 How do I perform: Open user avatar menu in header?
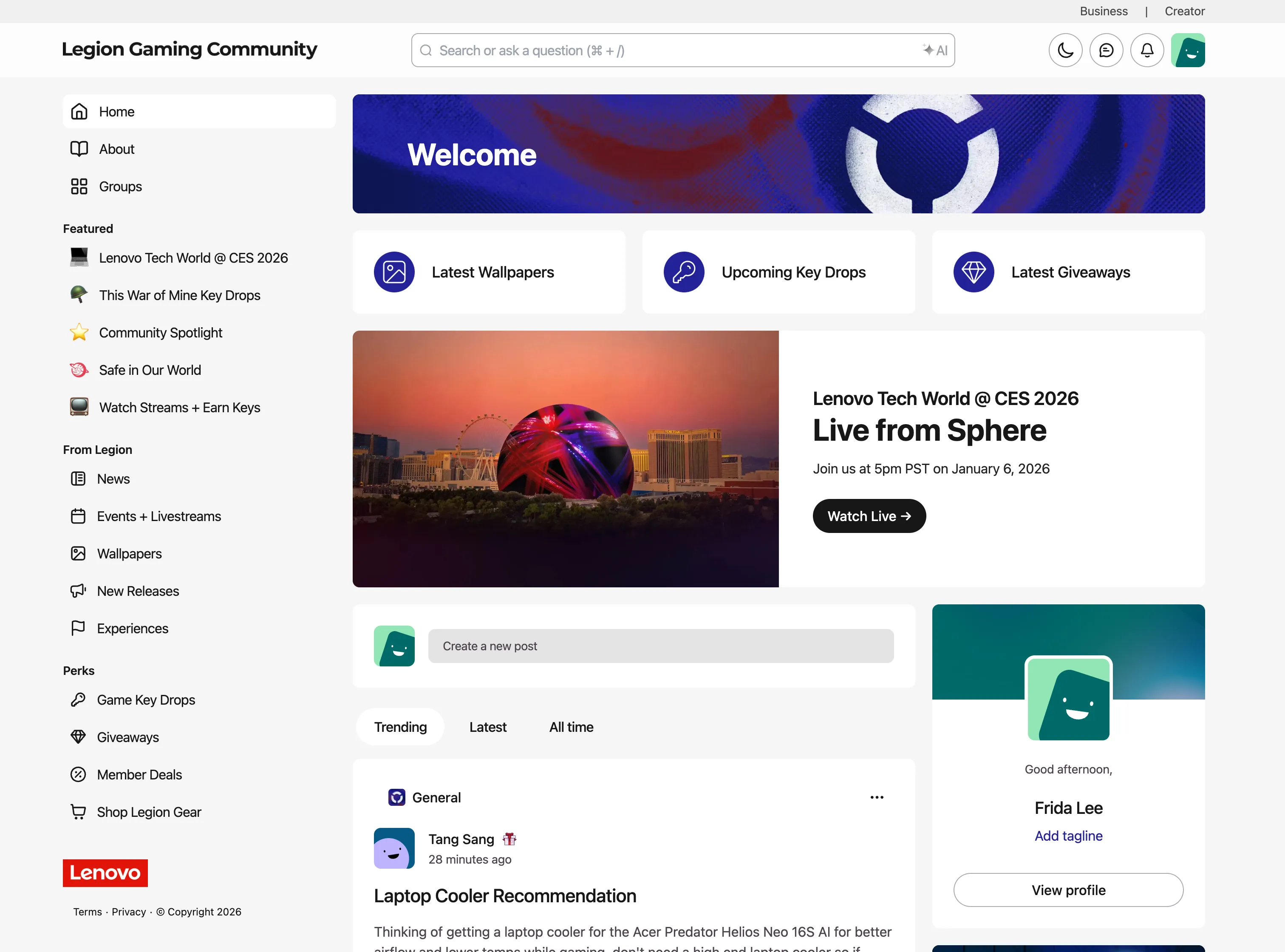click(x=1188, y=51)
